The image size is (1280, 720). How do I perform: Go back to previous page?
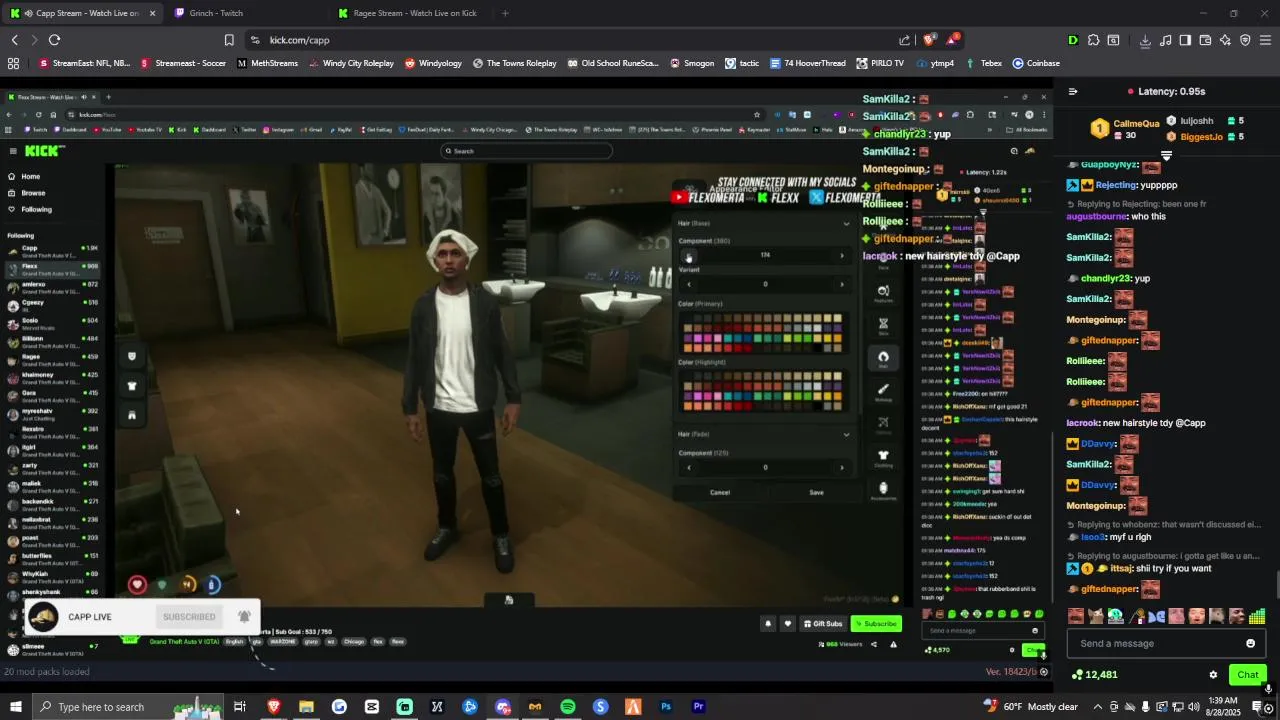(x=14, y=40)
